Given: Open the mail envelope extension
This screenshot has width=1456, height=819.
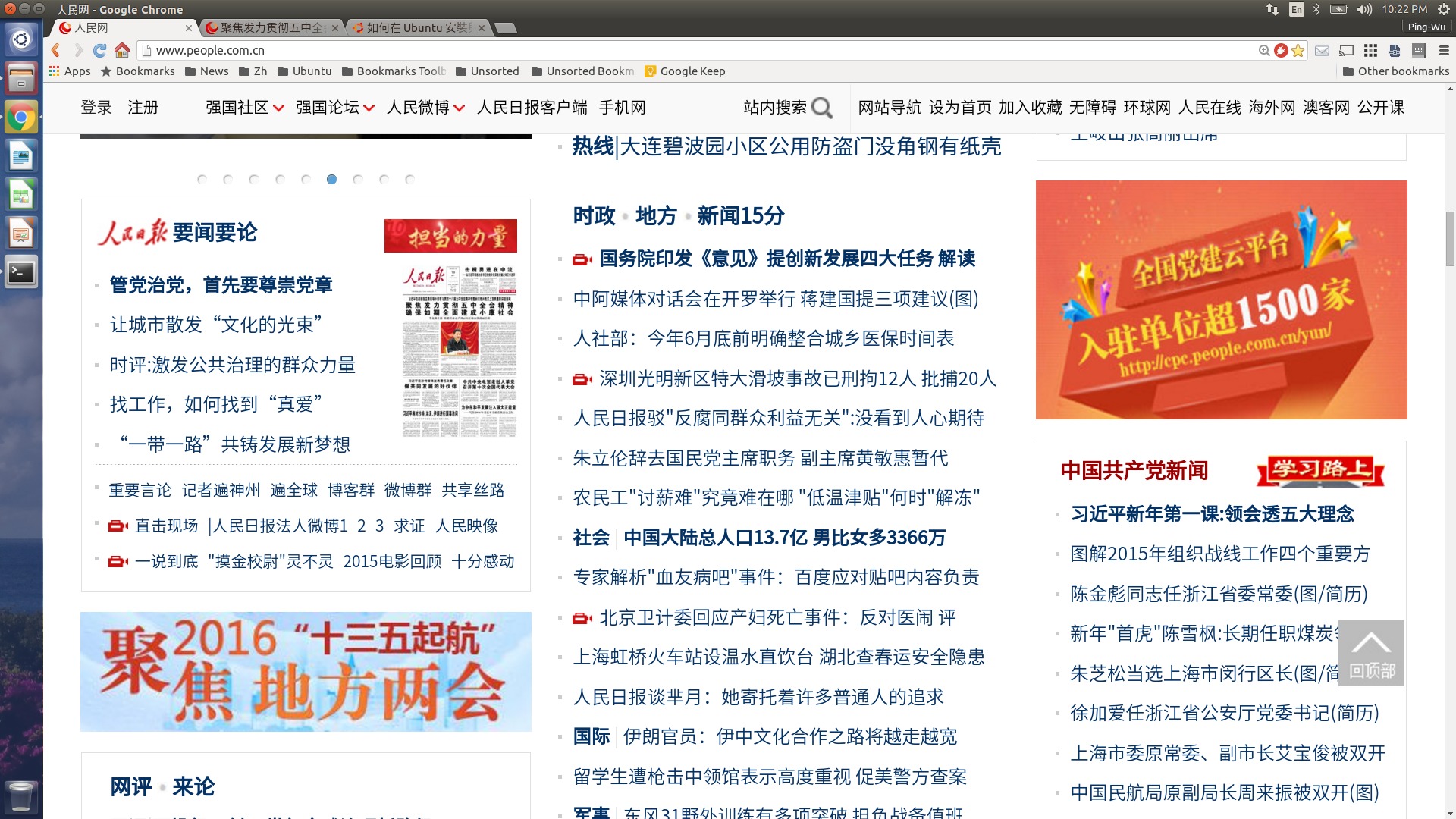Looking at the screenshot, I should click(x=1322, y=51).
